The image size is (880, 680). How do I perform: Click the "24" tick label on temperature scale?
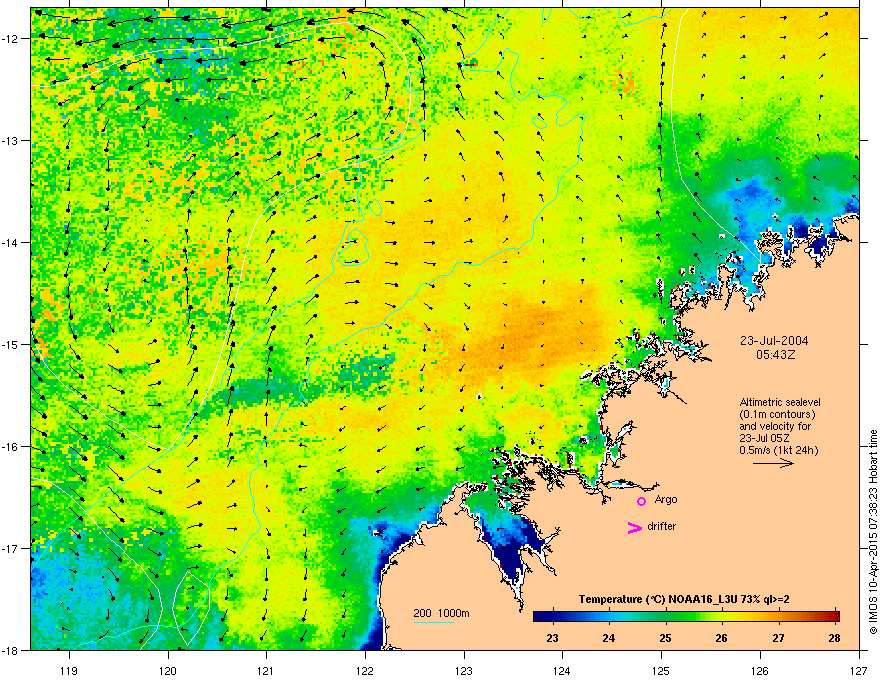point(609,638)
